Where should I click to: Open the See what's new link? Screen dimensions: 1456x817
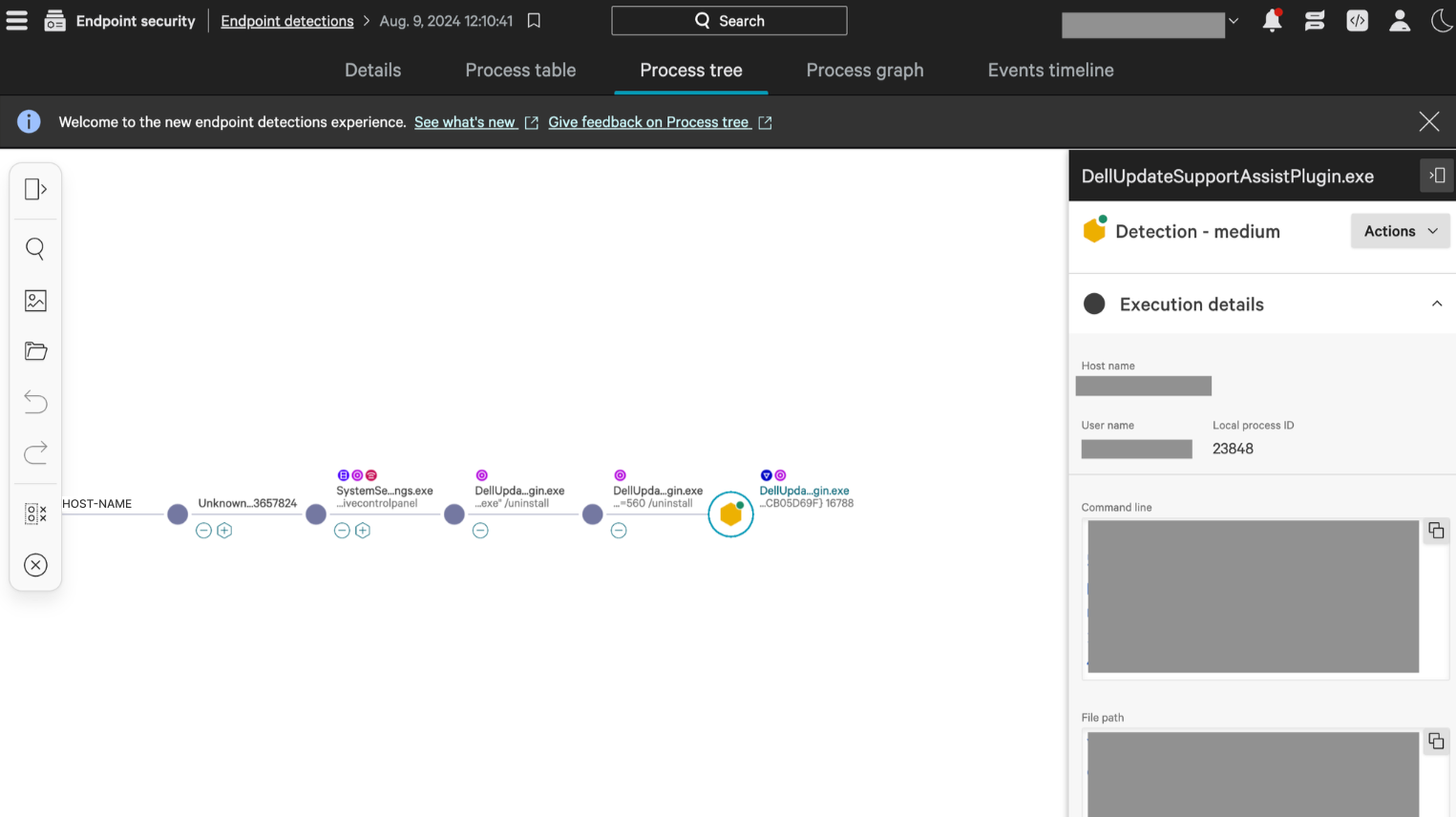point(465,122)
